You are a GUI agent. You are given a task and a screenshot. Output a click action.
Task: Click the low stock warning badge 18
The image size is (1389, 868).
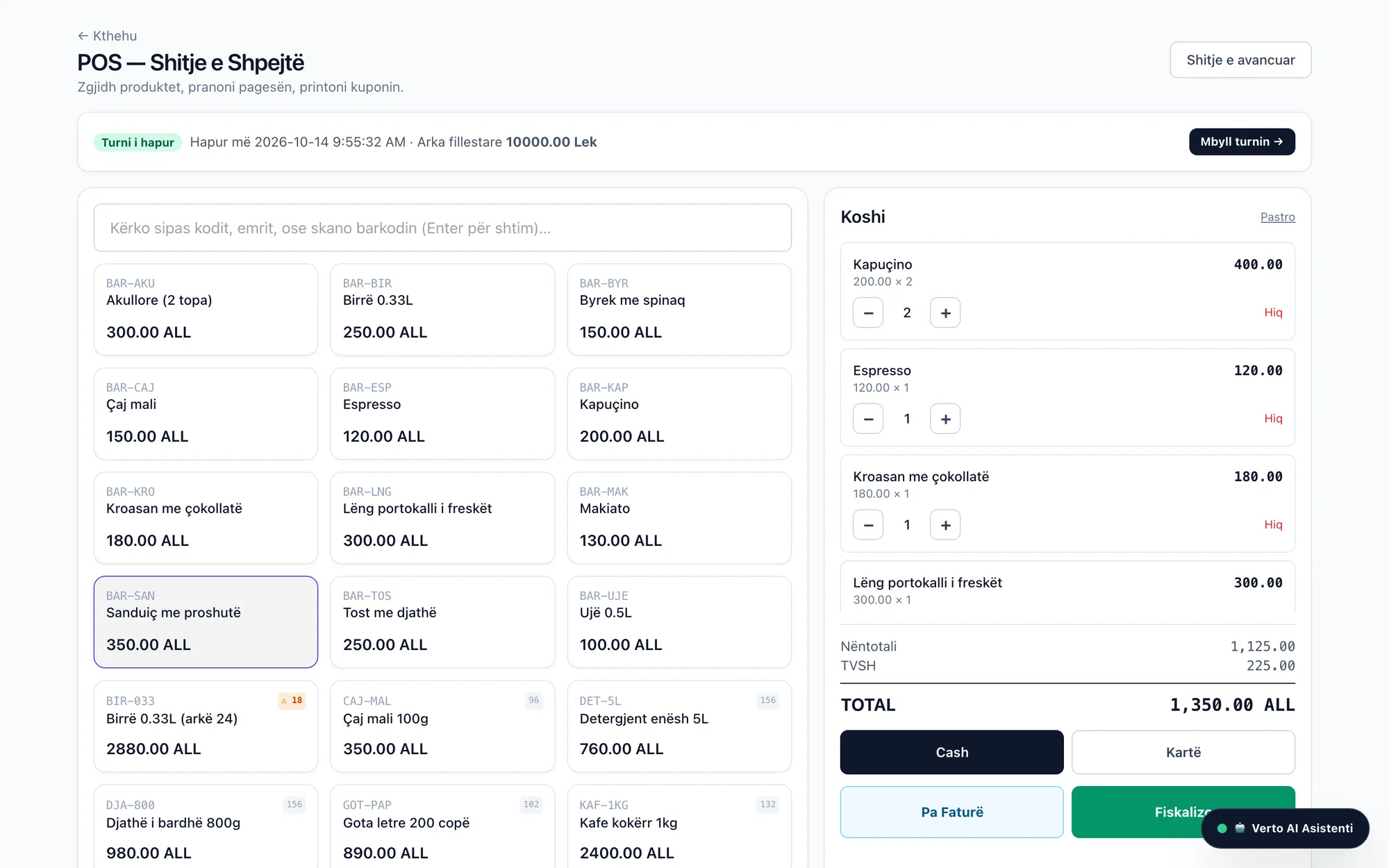click(292, 701)
